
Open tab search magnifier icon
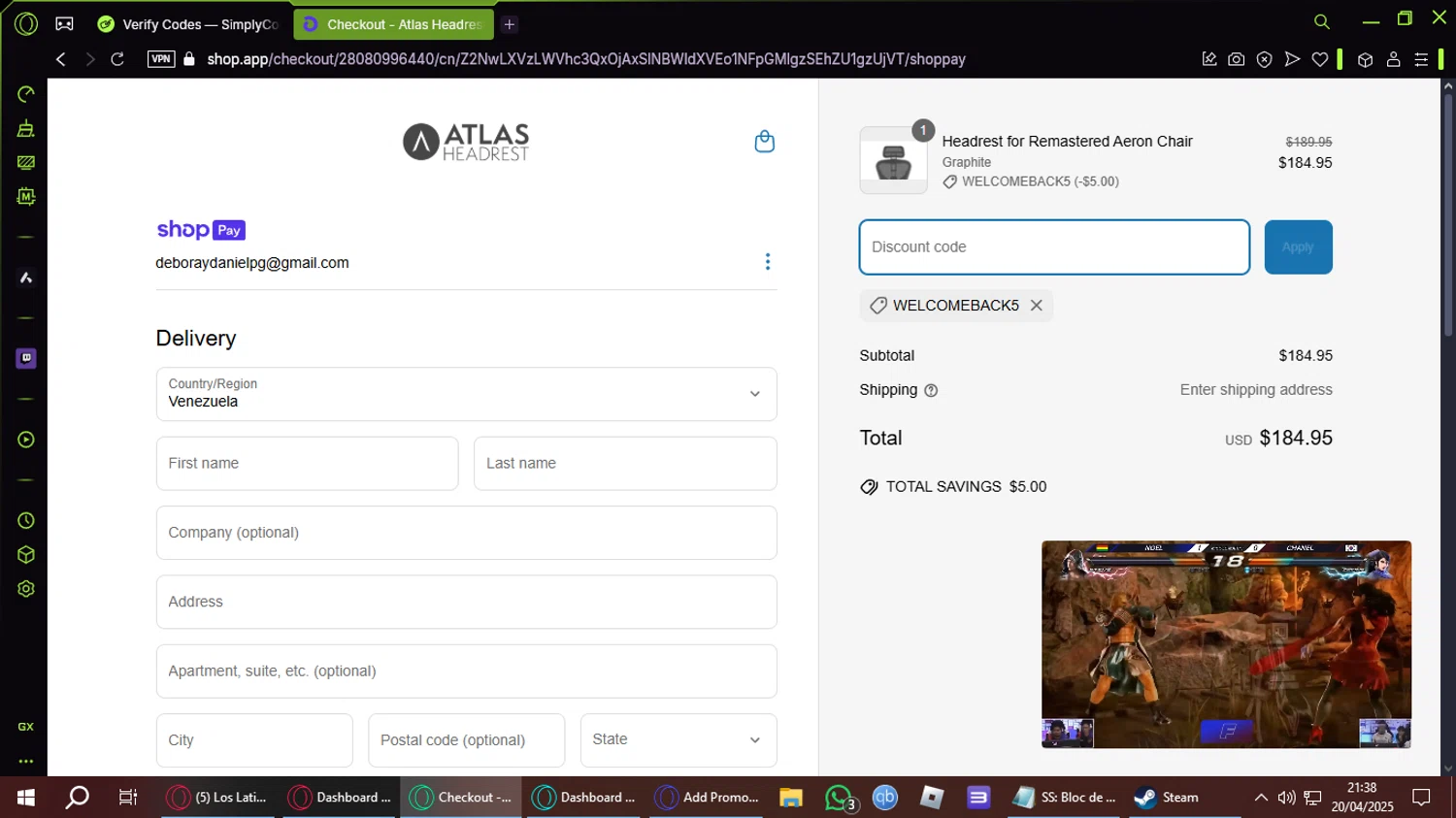[x=1321, y=21]
